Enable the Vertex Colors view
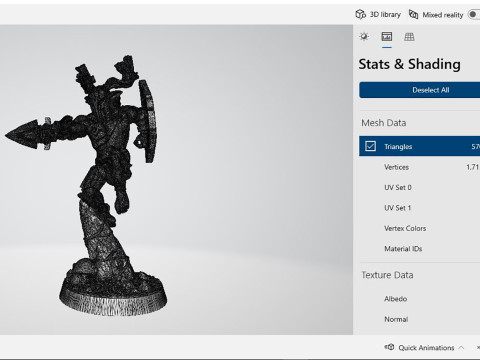 [x=420, y=228]
